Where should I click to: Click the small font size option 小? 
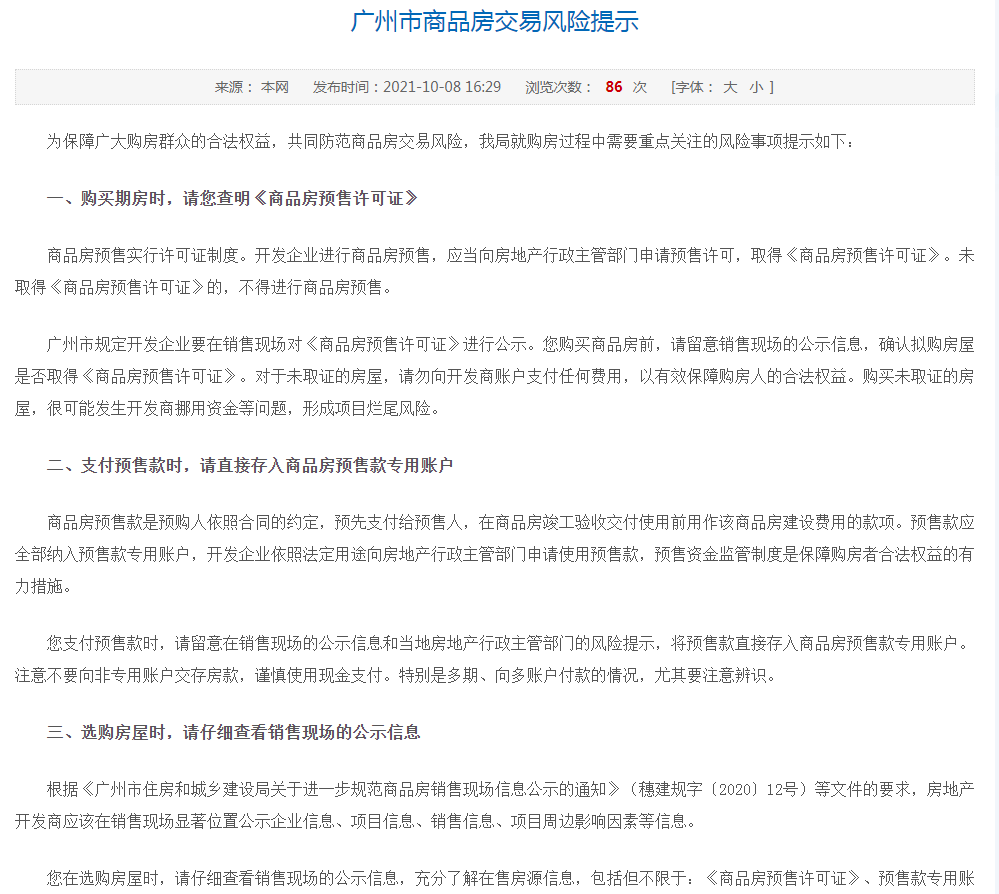point(756,87)
